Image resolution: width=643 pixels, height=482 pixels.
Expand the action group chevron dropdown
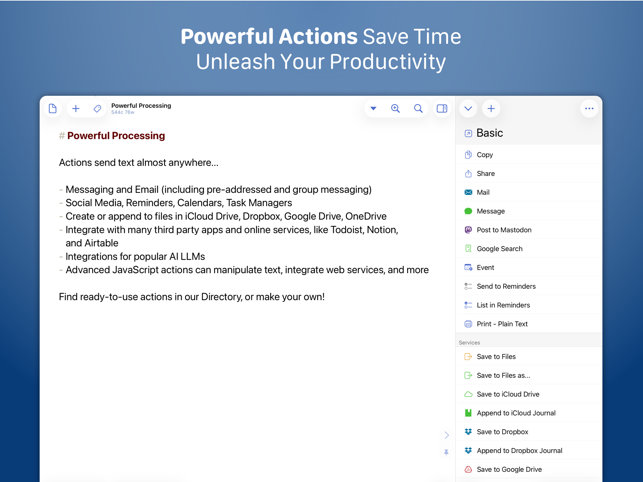pos(468,109)
